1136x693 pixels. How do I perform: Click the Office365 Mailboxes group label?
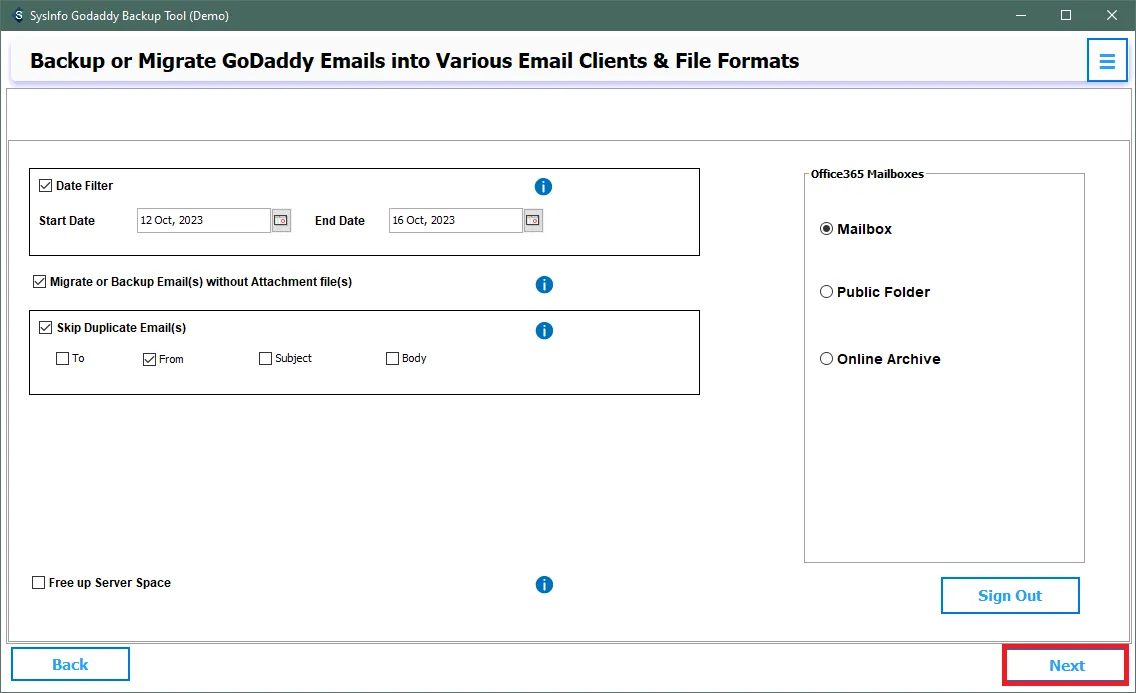click(867, 174)
